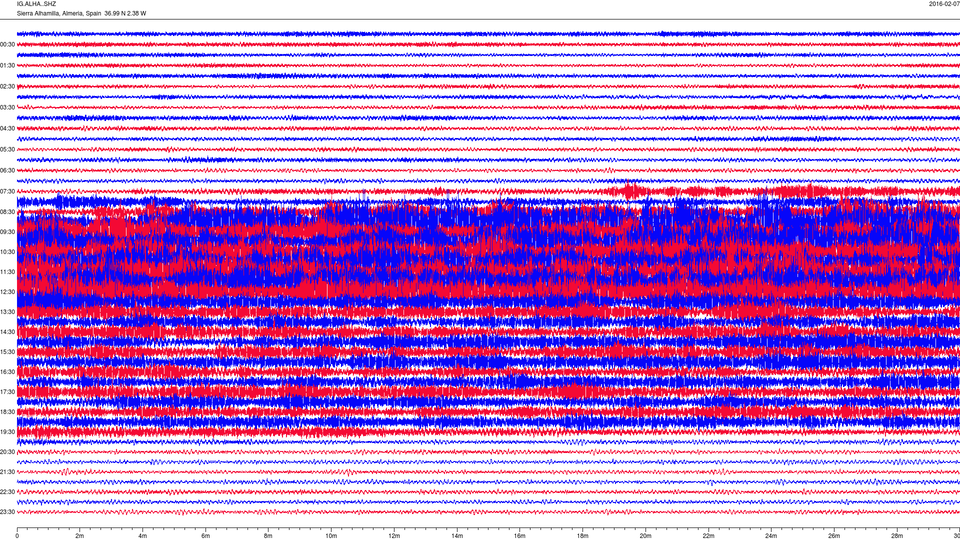
Task: Click the '28m' minute axis label
Action: pos(897,536)
